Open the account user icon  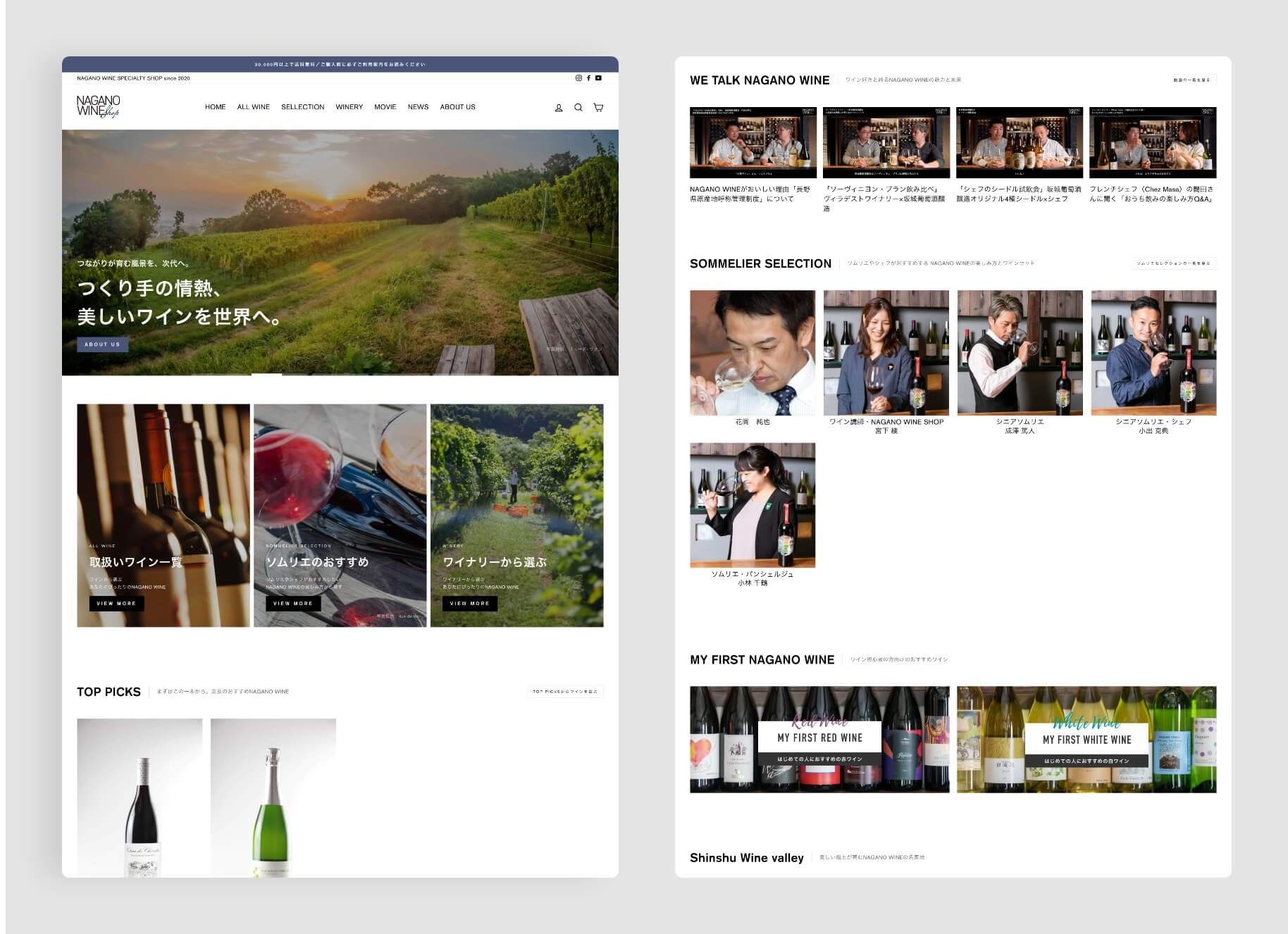(x=559, y=108)
